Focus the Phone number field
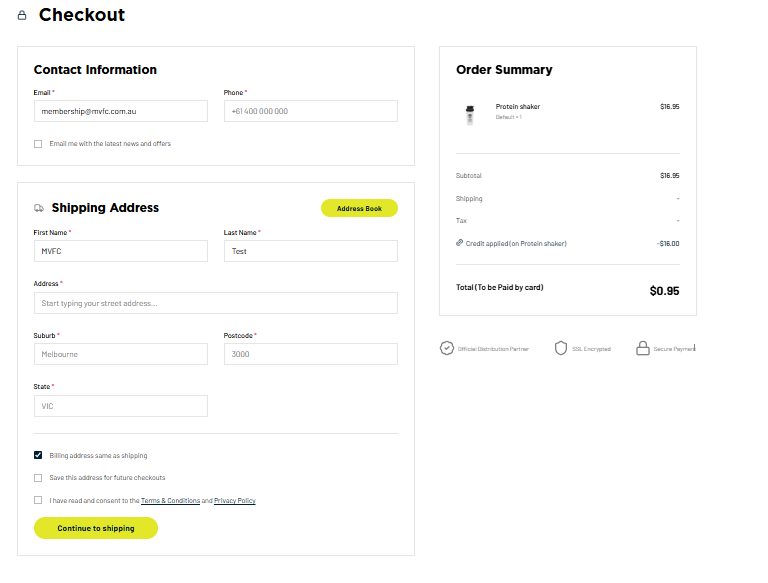 (311, 111)
